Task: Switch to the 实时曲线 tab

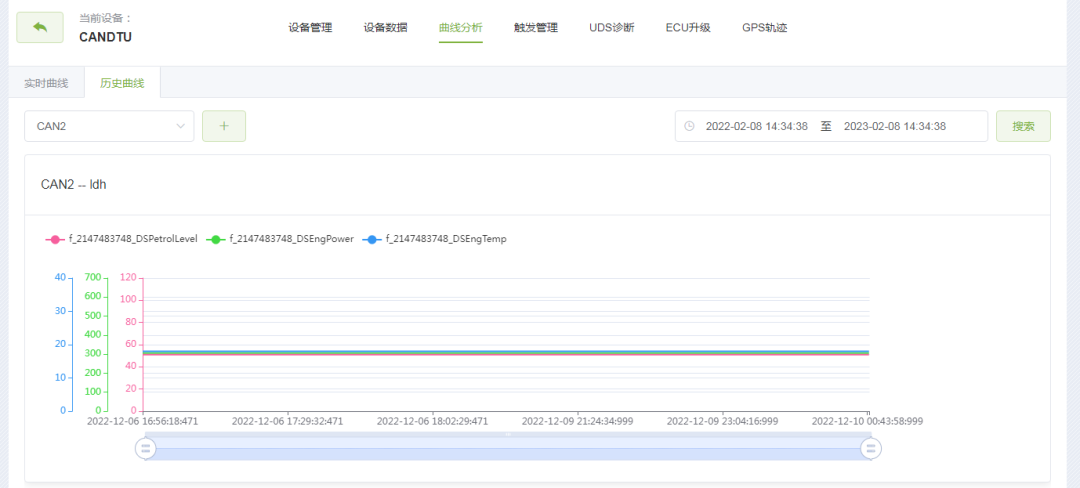Action: (x=46, y=83)
